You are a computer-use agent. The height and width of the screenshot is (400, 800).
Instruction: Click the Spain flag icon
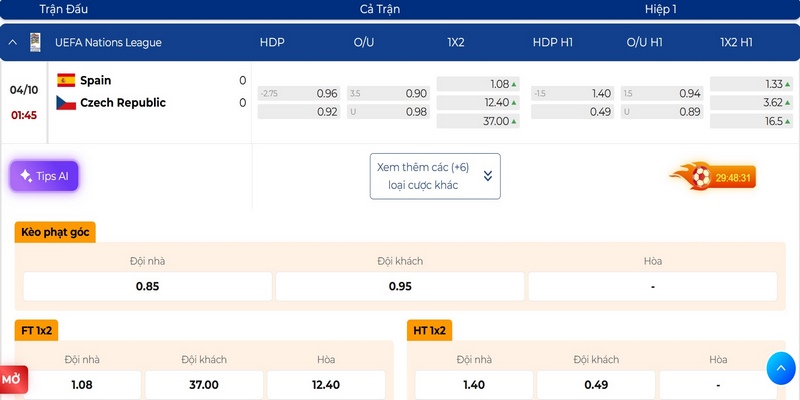66,80
